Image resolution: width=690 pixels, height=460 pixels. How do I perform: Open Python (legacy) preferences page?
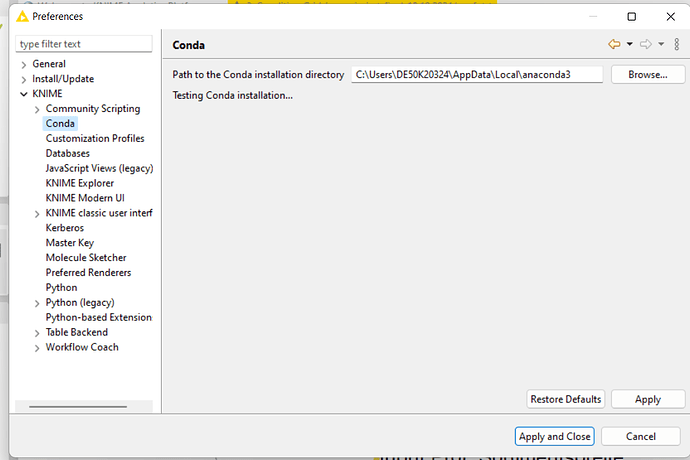coord(80,302)
